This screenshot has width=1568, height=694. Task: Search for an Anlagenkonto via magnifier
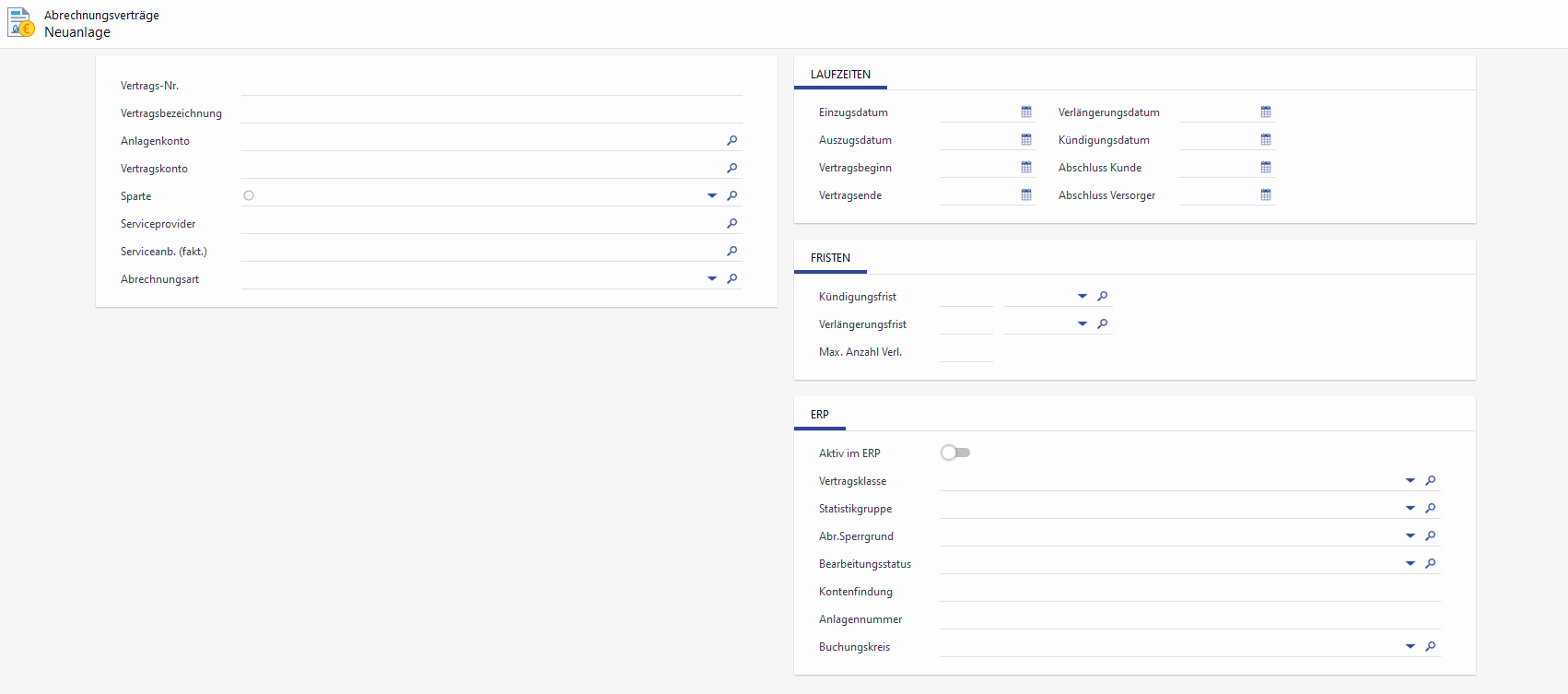pyautogui.click(x=732, y=141)
